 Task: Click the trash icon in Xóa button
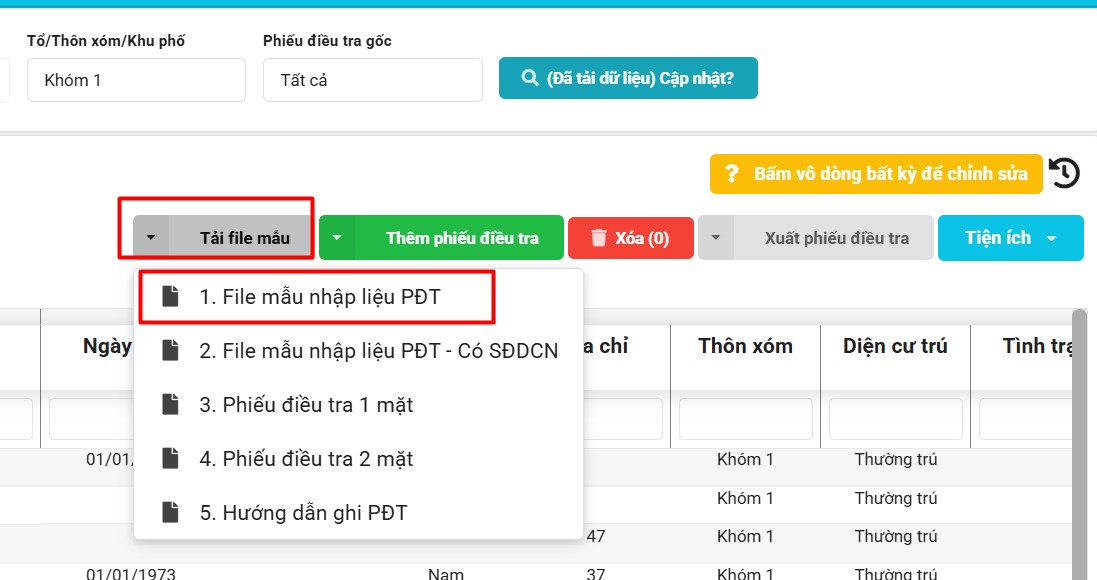599,238
